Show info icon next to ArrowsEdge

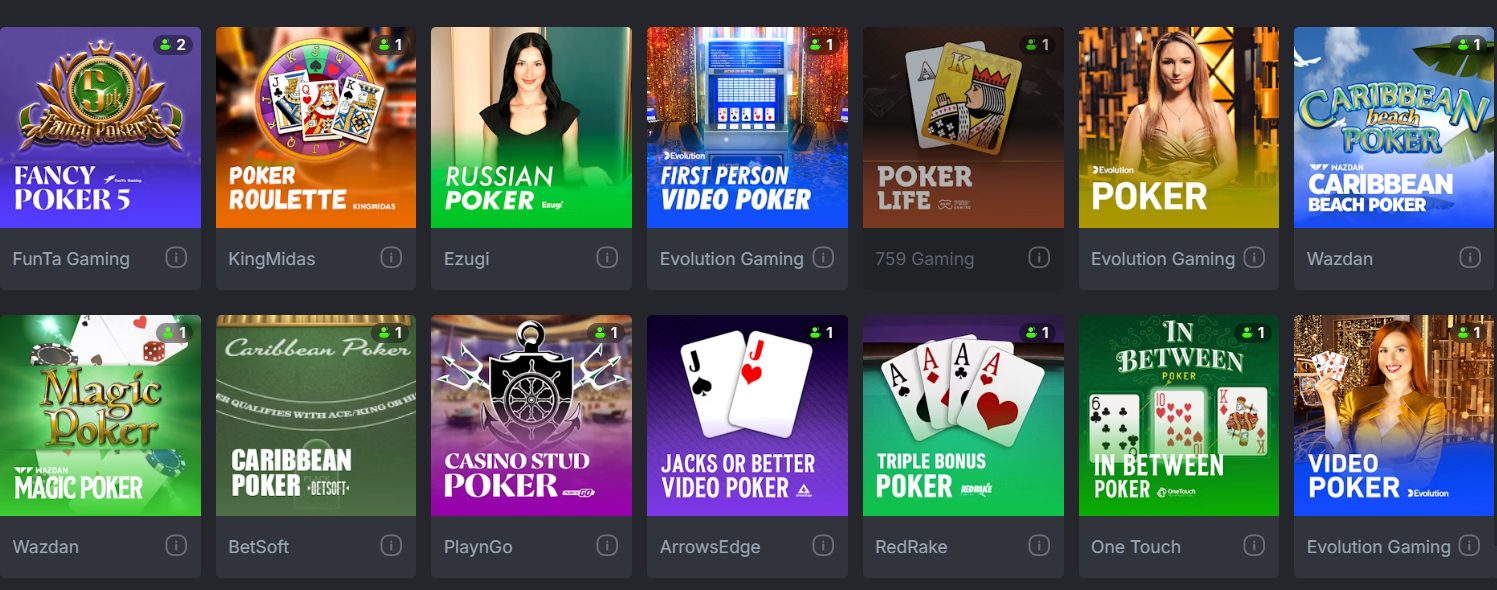point(823,546)
